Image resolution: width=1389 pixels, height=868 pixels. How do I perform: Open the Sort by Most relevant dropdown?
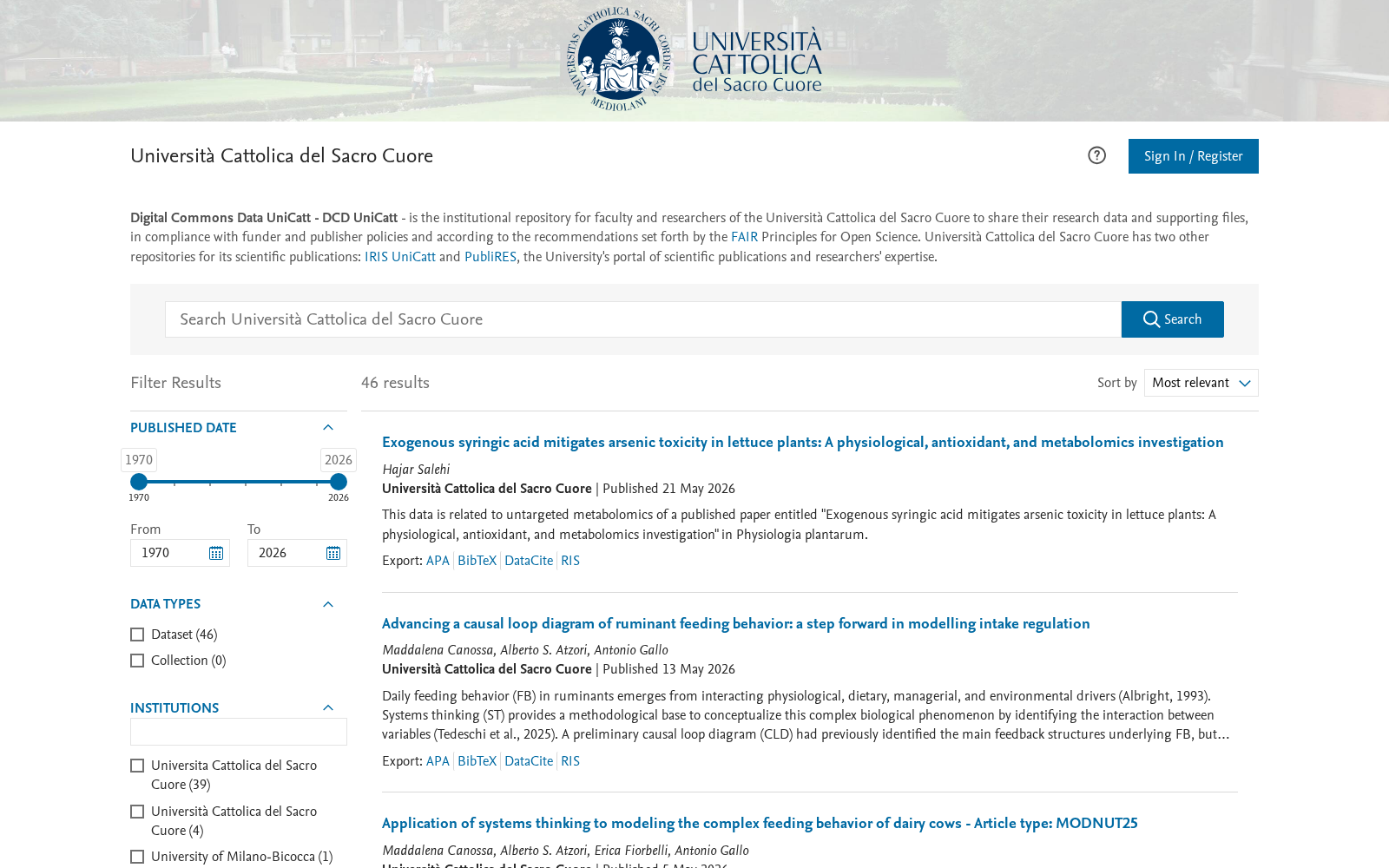pos(1201,383)
